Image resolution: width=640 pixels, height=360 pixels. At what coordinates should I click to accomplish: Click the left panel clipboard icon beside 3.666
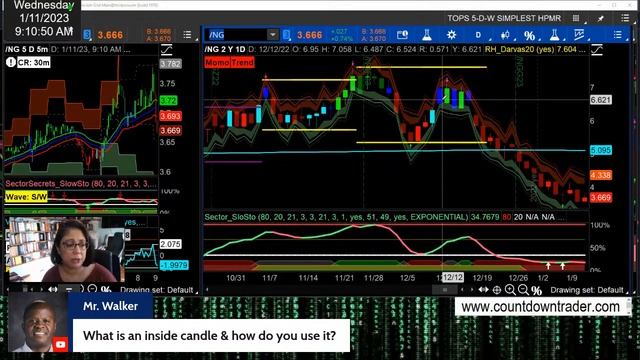point(87,35)
